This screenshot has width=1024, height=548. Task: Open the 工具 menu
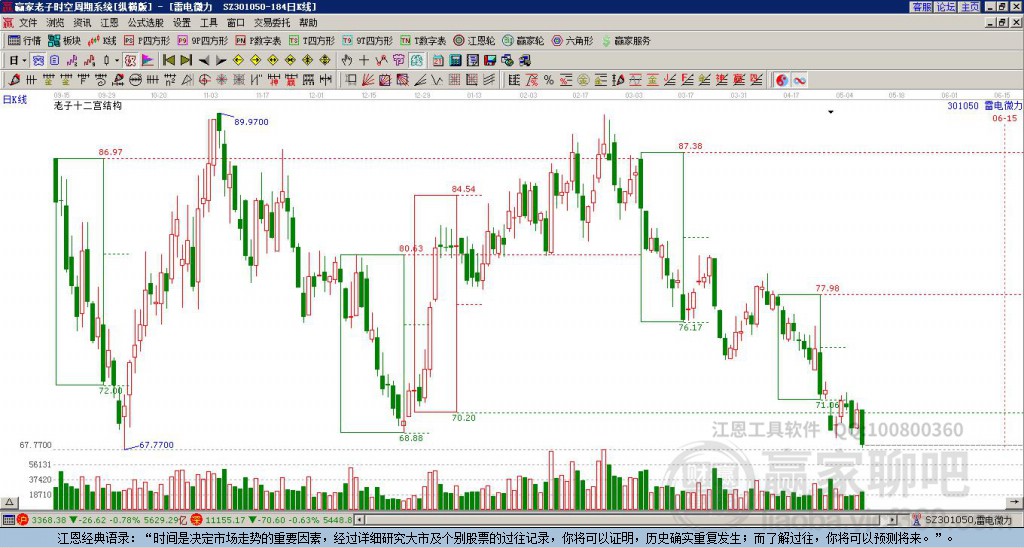[208, 23]
